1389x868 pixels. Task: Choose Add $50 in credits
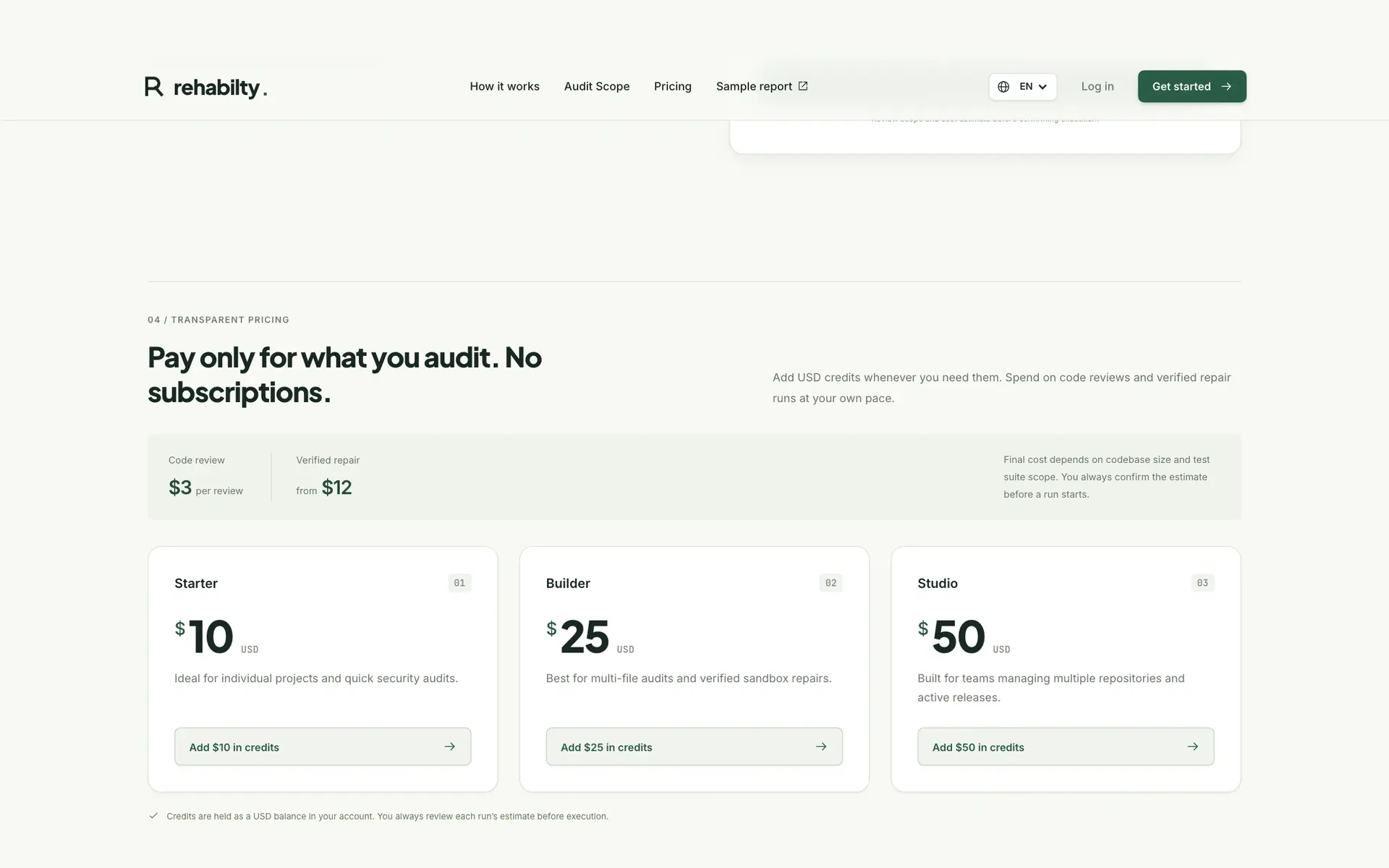pos(1066,746)
